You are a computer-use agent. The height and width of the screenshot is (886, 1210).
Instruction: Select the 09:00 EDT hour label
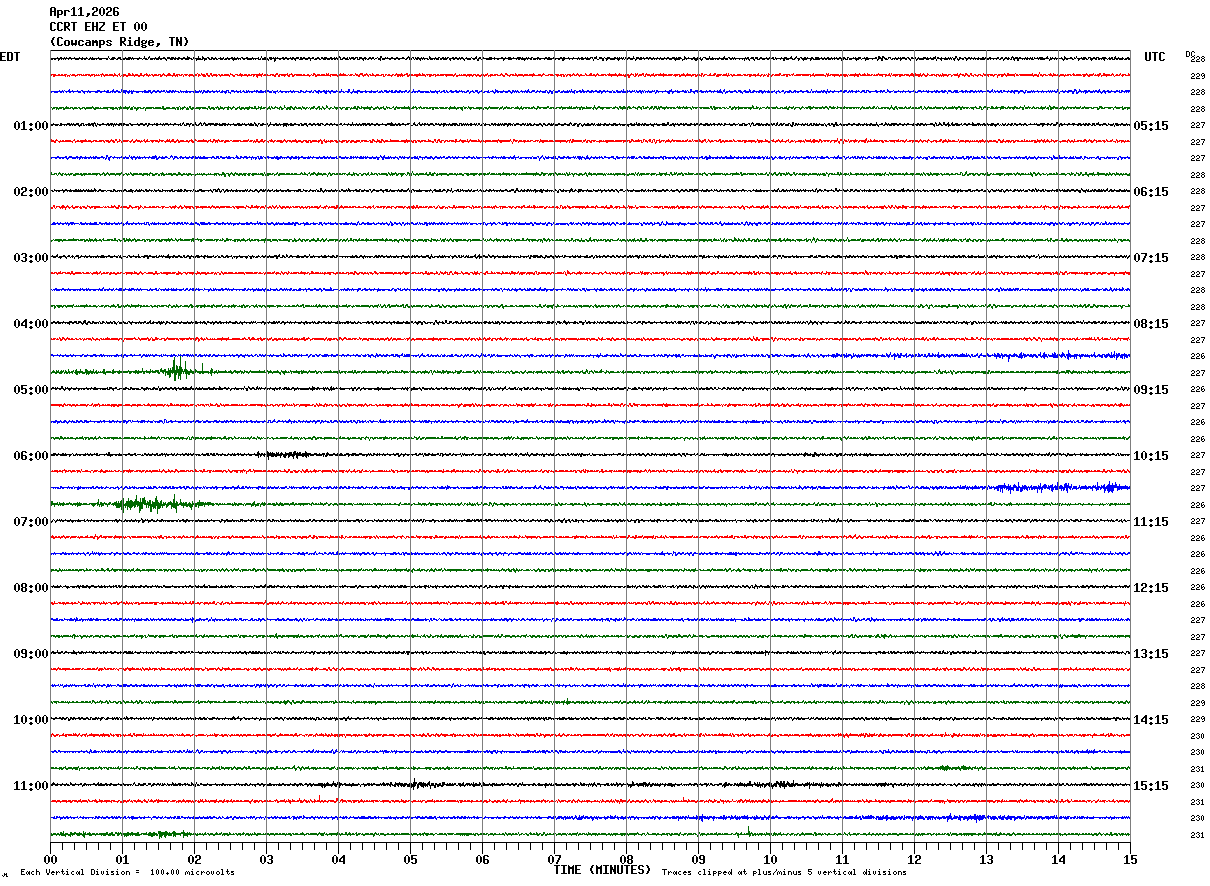[31, 654]
